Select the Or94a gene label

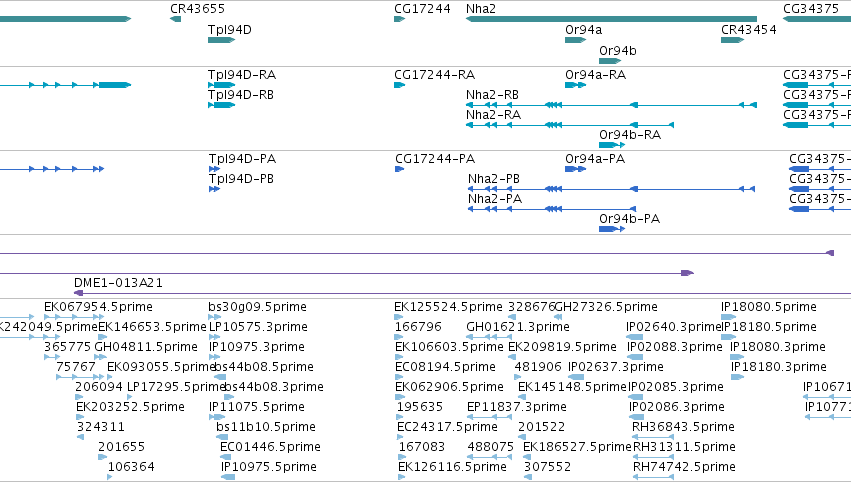click(583, 30)
